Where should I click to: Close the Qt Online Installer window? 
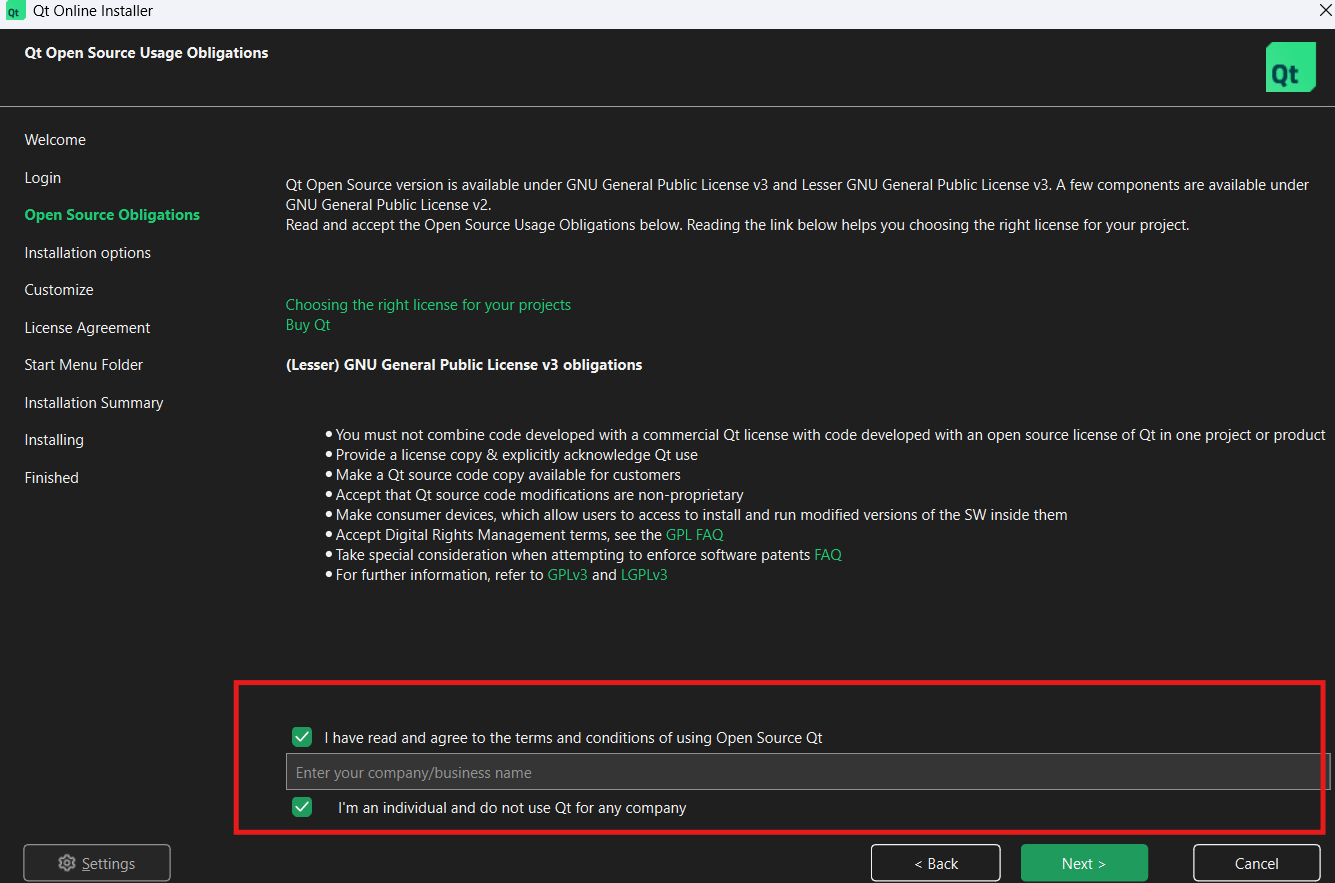[x=1325, y=10]
